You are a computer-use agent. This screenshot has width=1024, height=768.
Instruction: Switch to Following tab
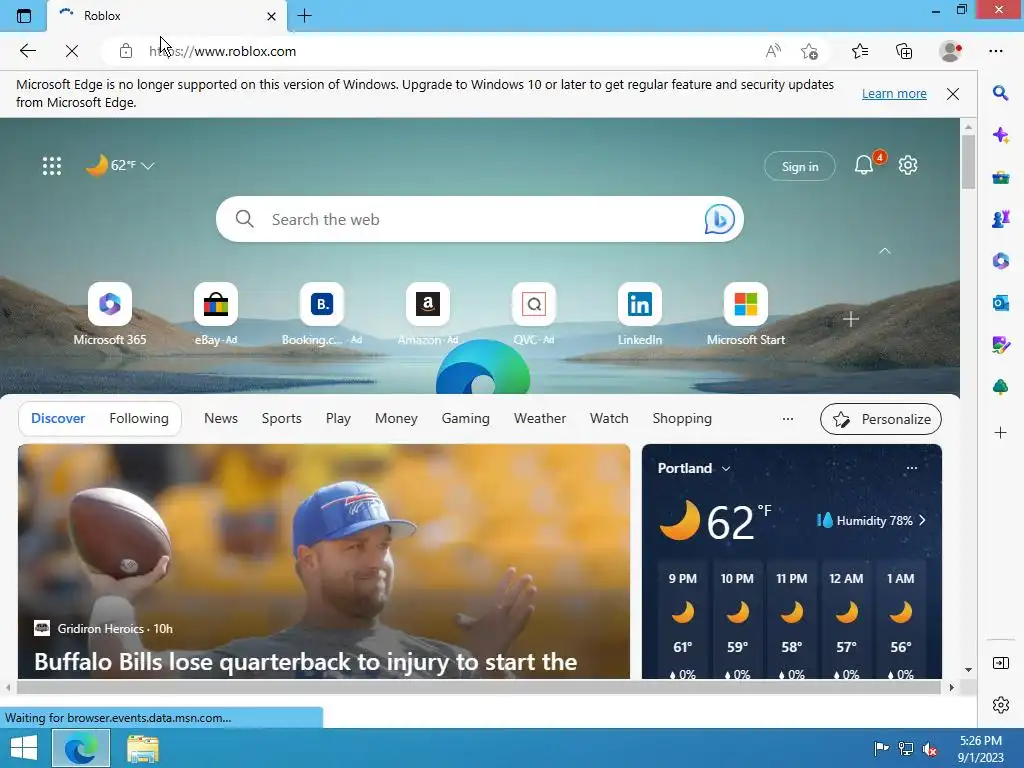[x=139, y=419]
